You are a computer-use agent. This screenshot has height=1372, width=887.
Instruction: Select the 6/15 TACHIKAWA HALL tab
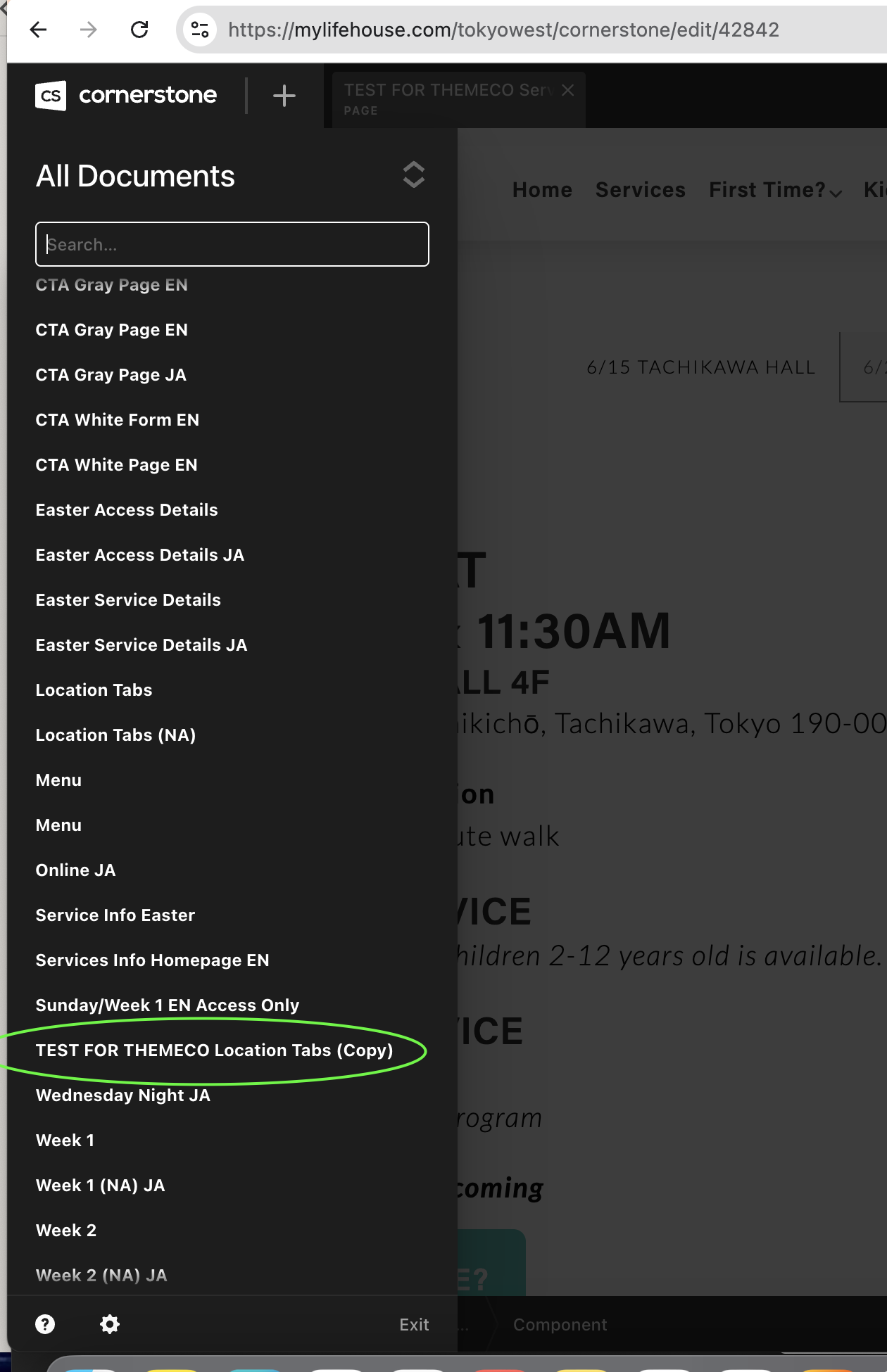click(700, 367)
